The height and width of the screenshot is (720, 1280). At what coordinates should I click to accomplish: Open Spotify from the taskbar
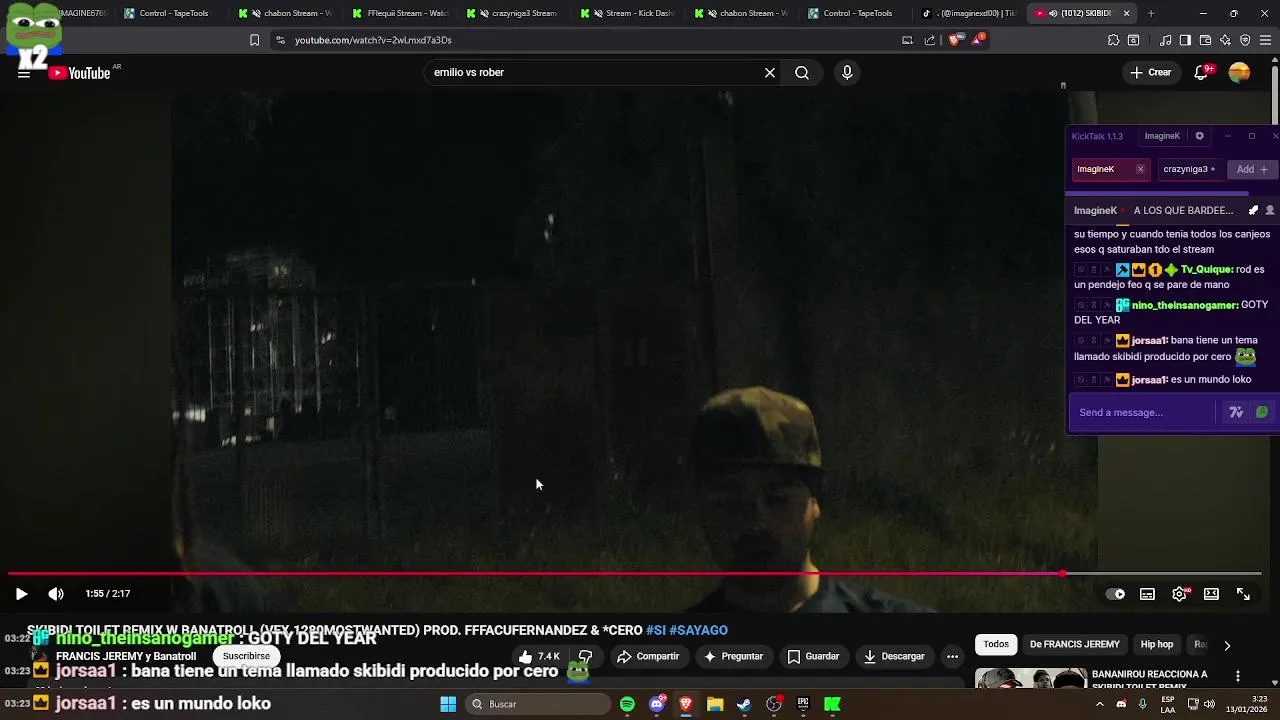[x=627, y=704]
